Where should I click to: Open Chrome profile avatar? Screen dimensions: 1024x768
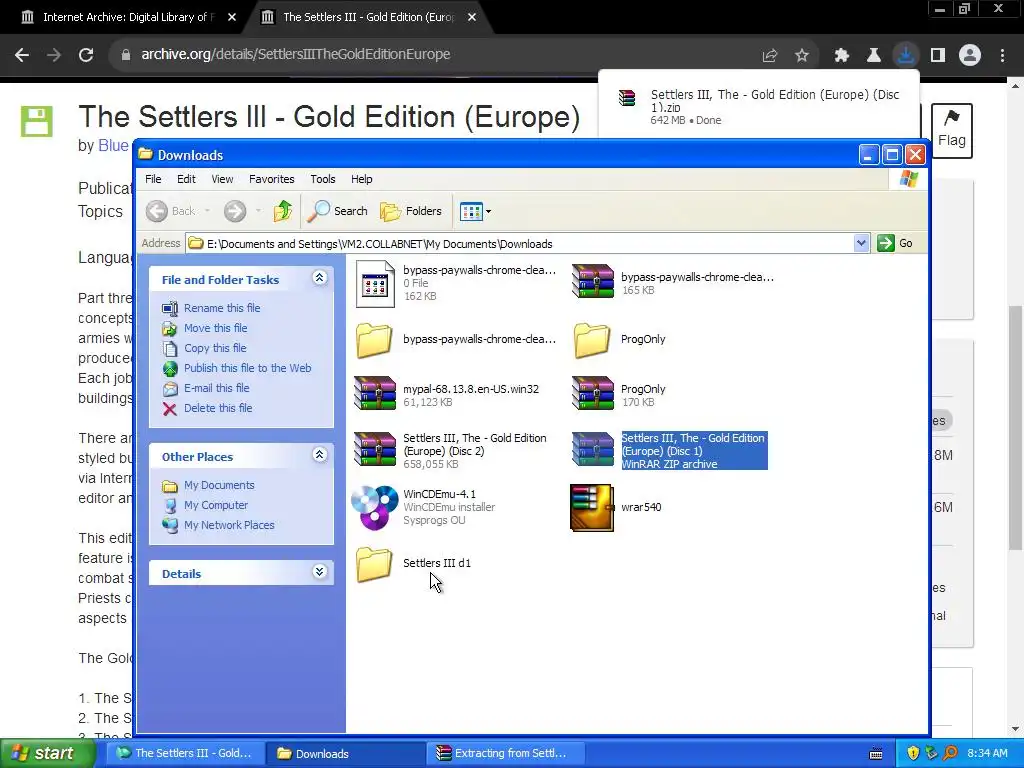click(970, 56)
